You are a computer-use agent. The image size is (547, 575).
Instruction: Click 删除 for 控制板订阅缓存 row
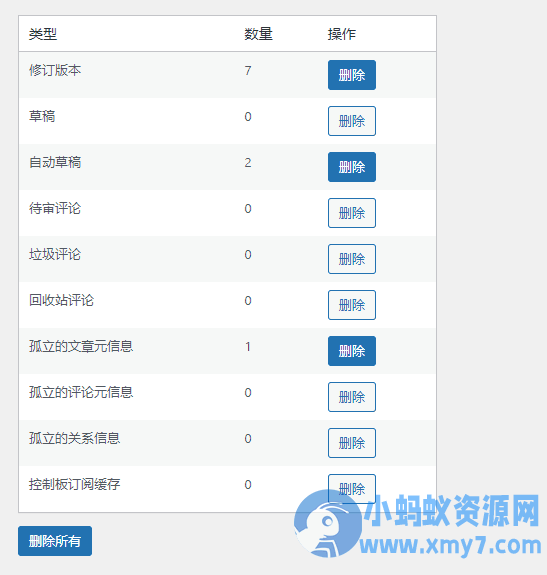(352, 488)
